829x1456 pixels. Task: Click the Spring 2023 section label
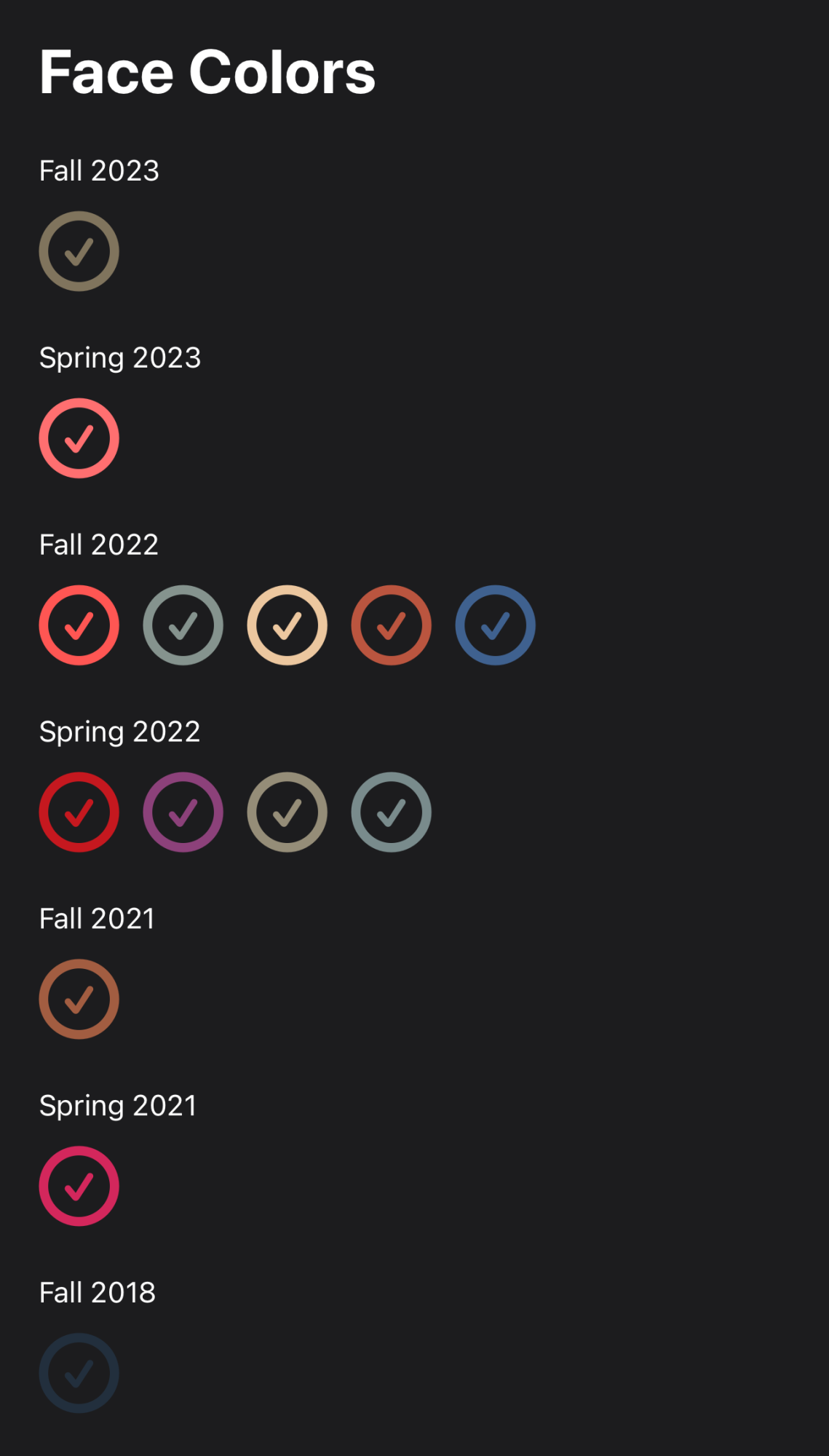click(120, 358)
